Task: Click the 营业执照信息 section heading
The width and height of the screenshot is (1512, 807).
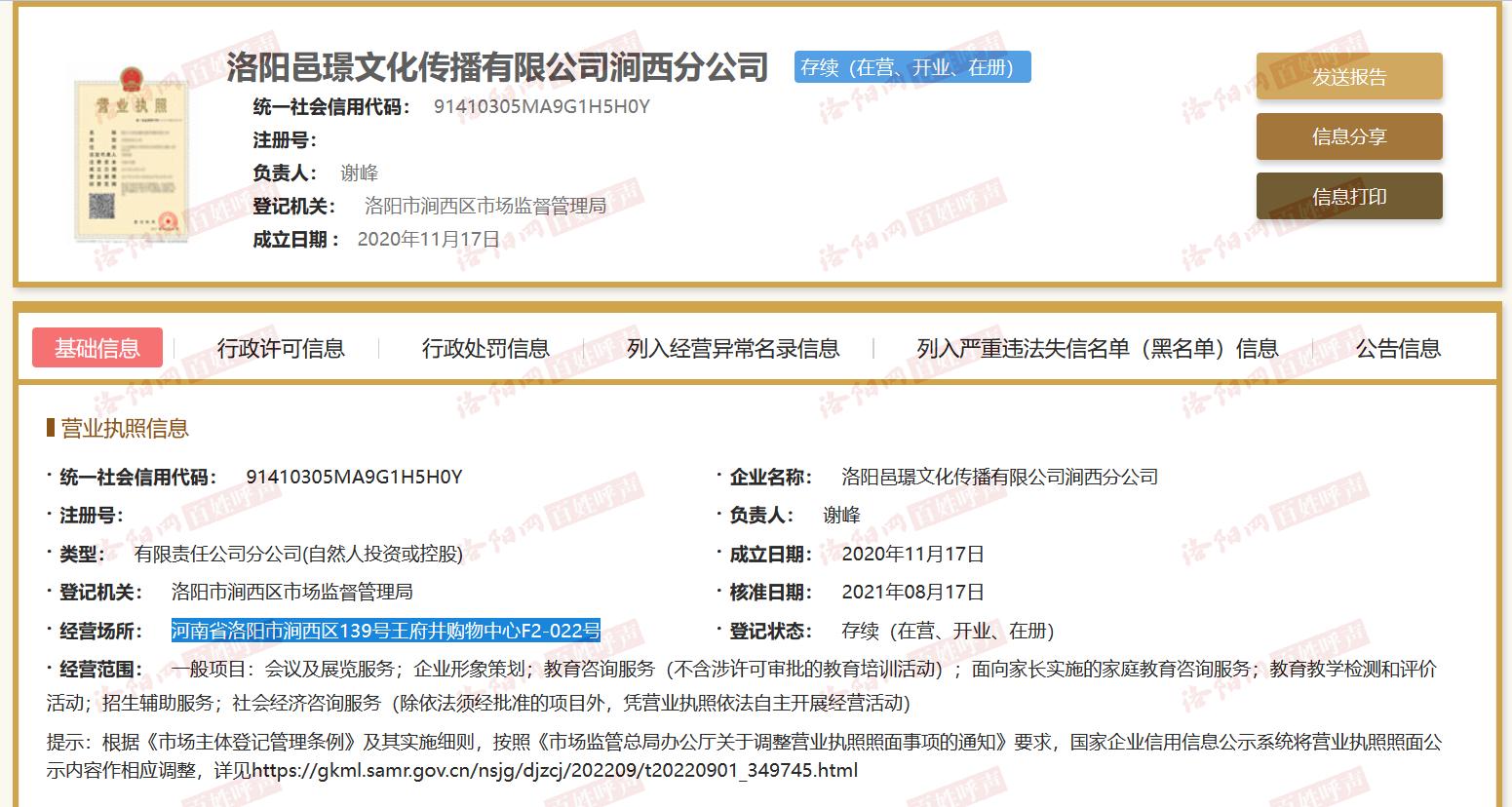Action: coord(124,428)
